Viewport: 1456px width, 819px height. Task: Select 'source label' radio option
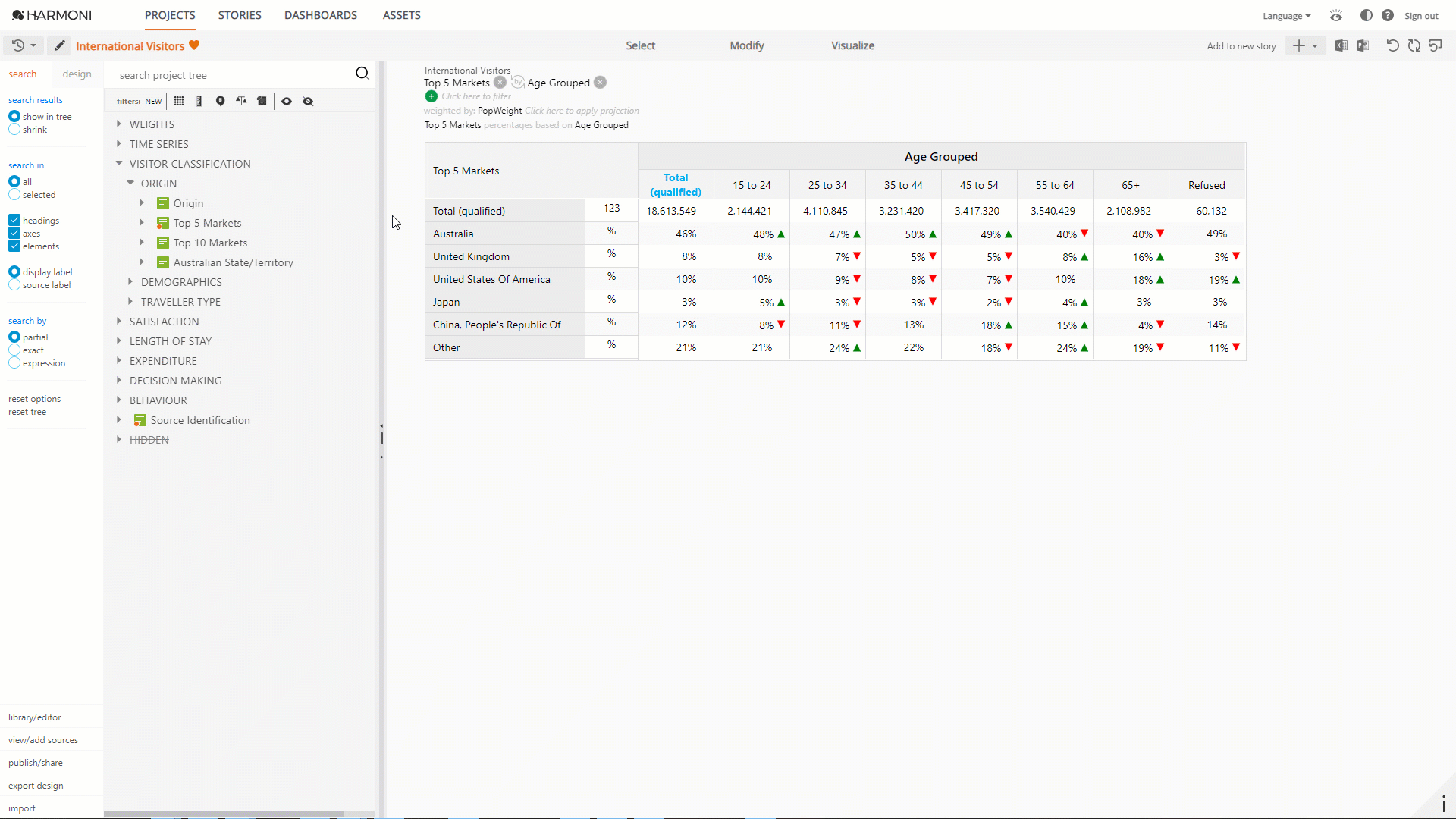click(14, 285)
